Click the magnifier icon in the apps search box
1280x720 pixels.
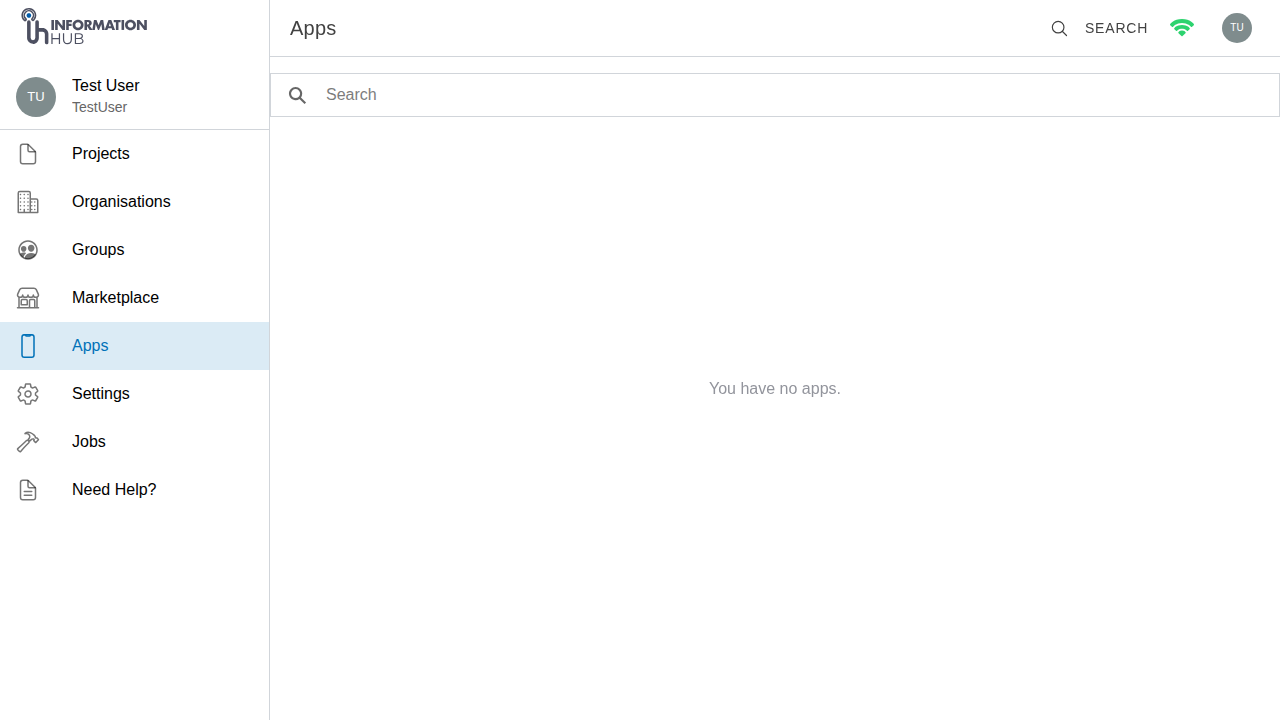[297, 95]
